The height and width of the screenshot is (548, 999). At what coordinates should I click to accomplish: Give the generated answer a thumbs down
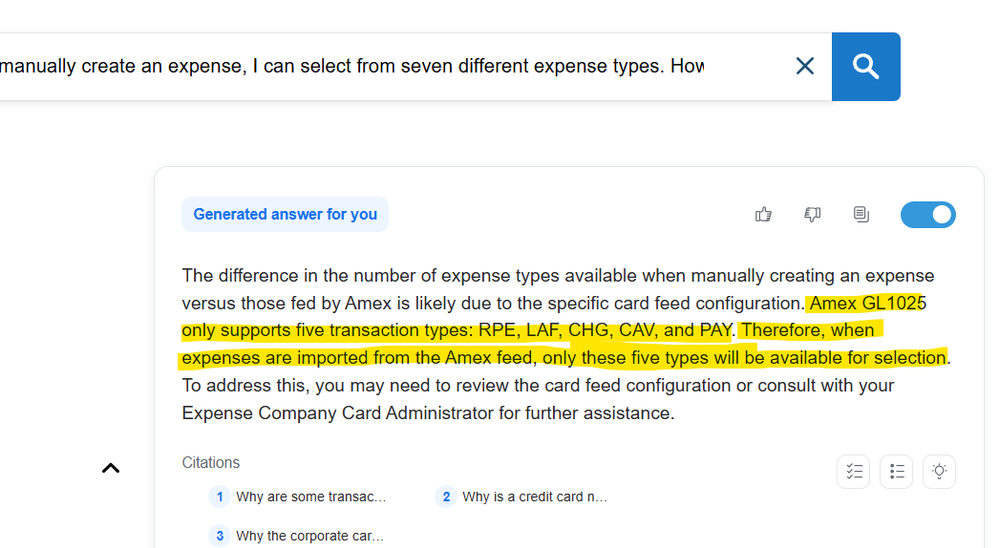pos(812,215)
